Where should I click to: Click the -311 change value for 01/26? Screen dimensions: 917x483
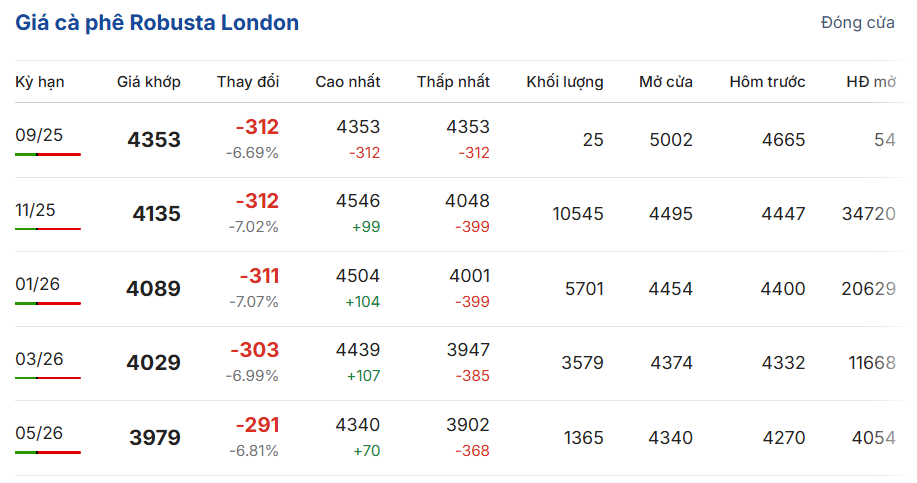[x=259, y=276]
